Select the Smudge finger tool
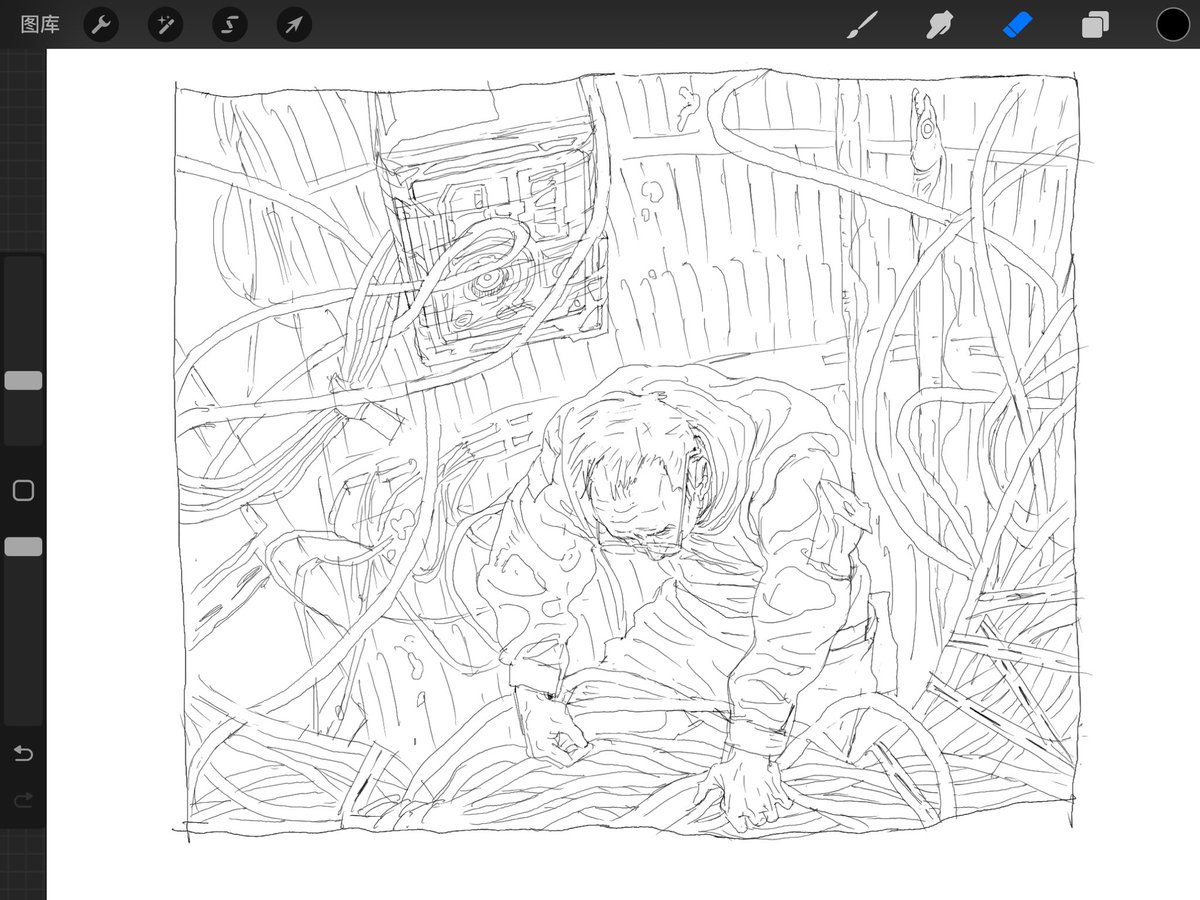Screen dimensions: 1200x900 coord(938,24)
